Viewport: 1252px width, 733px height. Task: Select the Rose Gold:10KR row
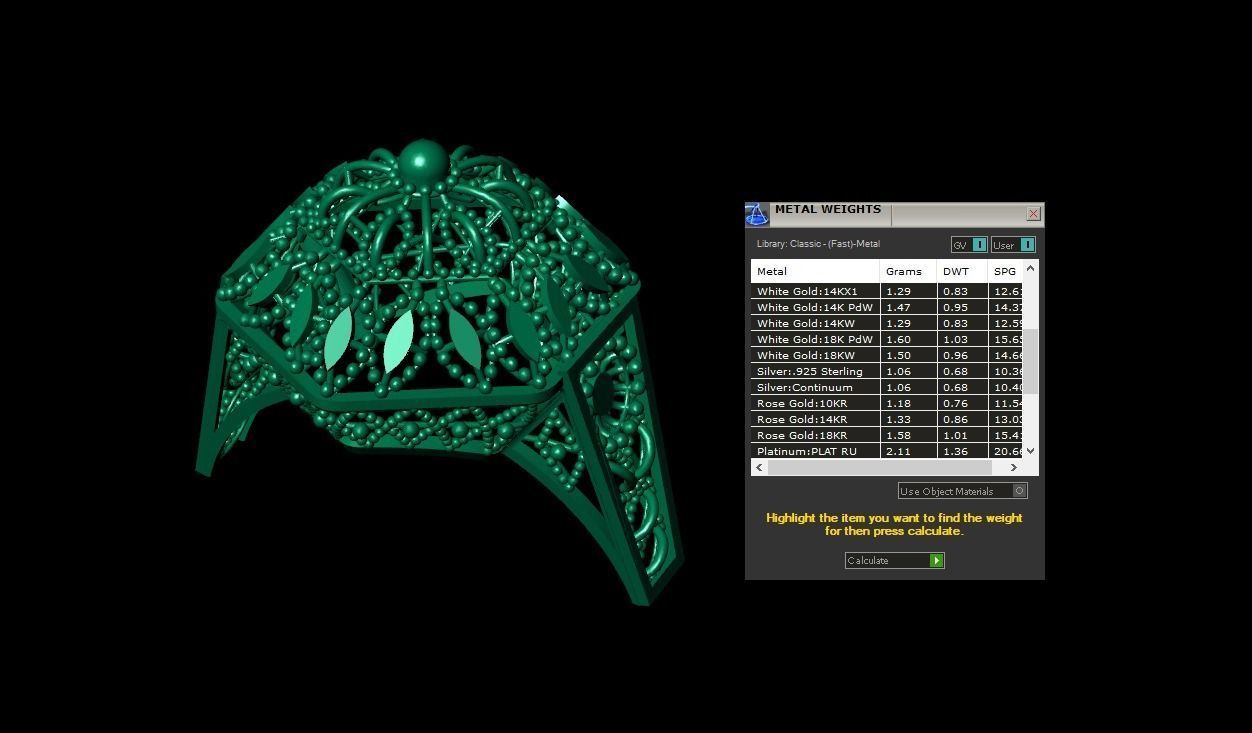pyautogui.click(x=887, y=403)
